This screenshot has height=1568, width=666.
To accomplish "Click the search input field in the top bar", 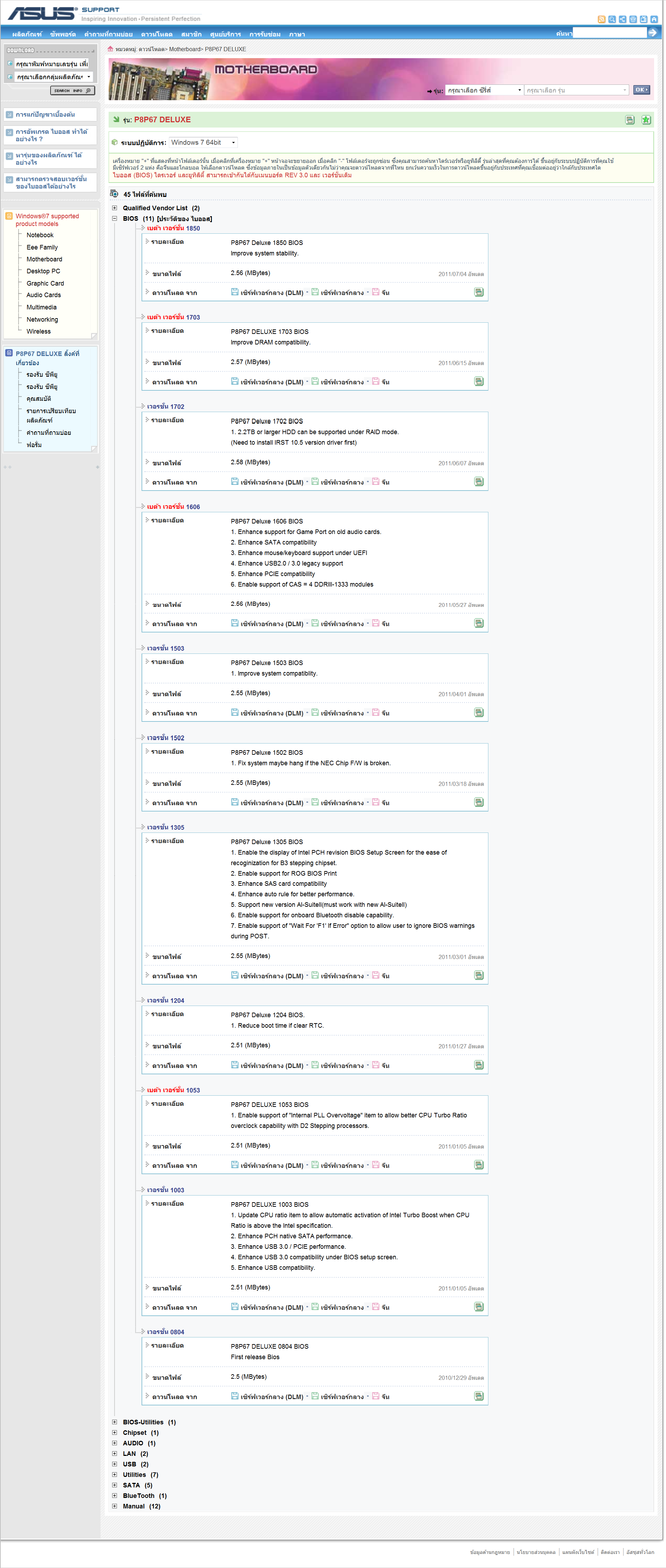I will pyautogui.click(x=609, y=33).
